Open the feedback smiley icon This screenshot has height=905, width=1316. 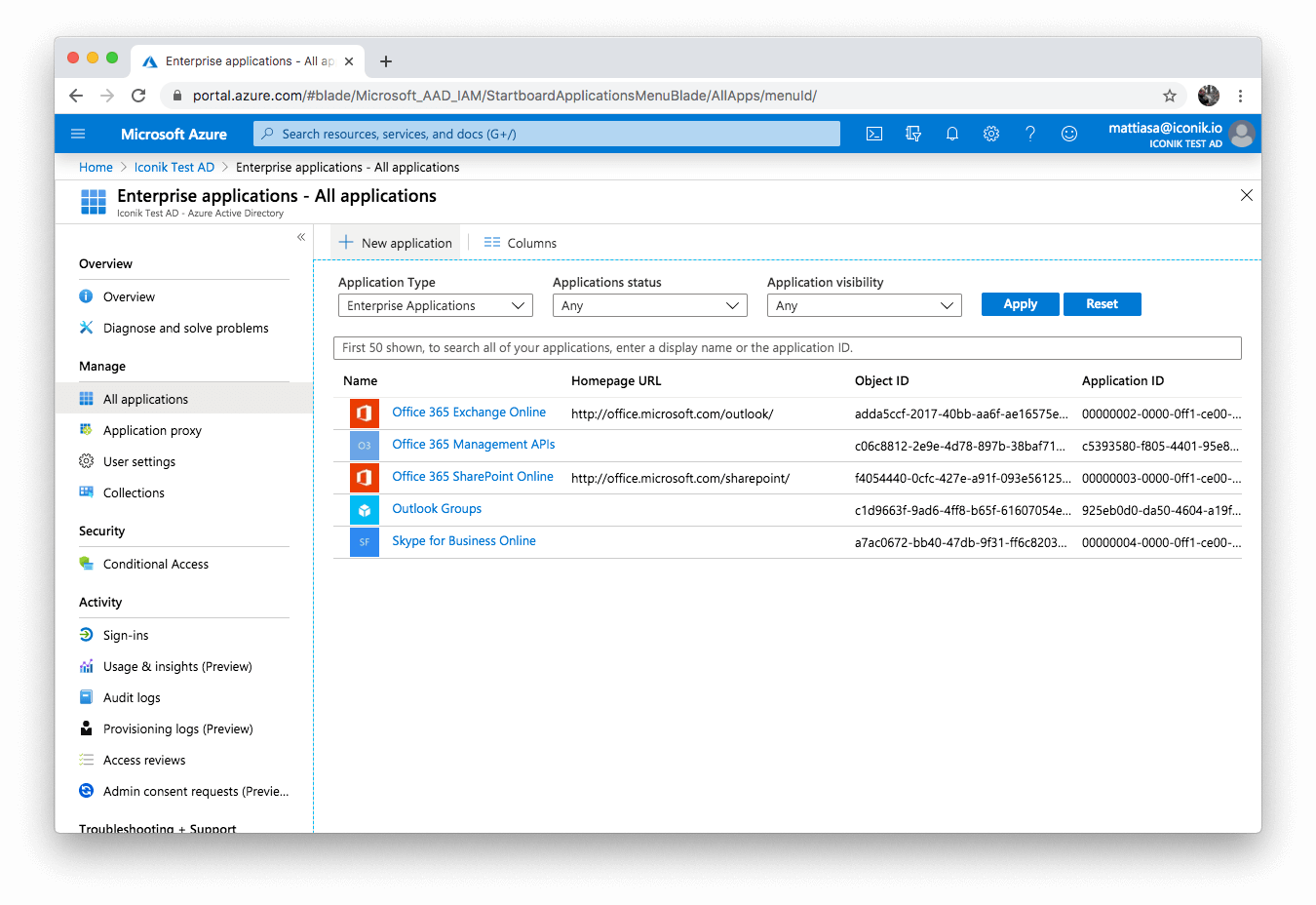(1069, 134)
